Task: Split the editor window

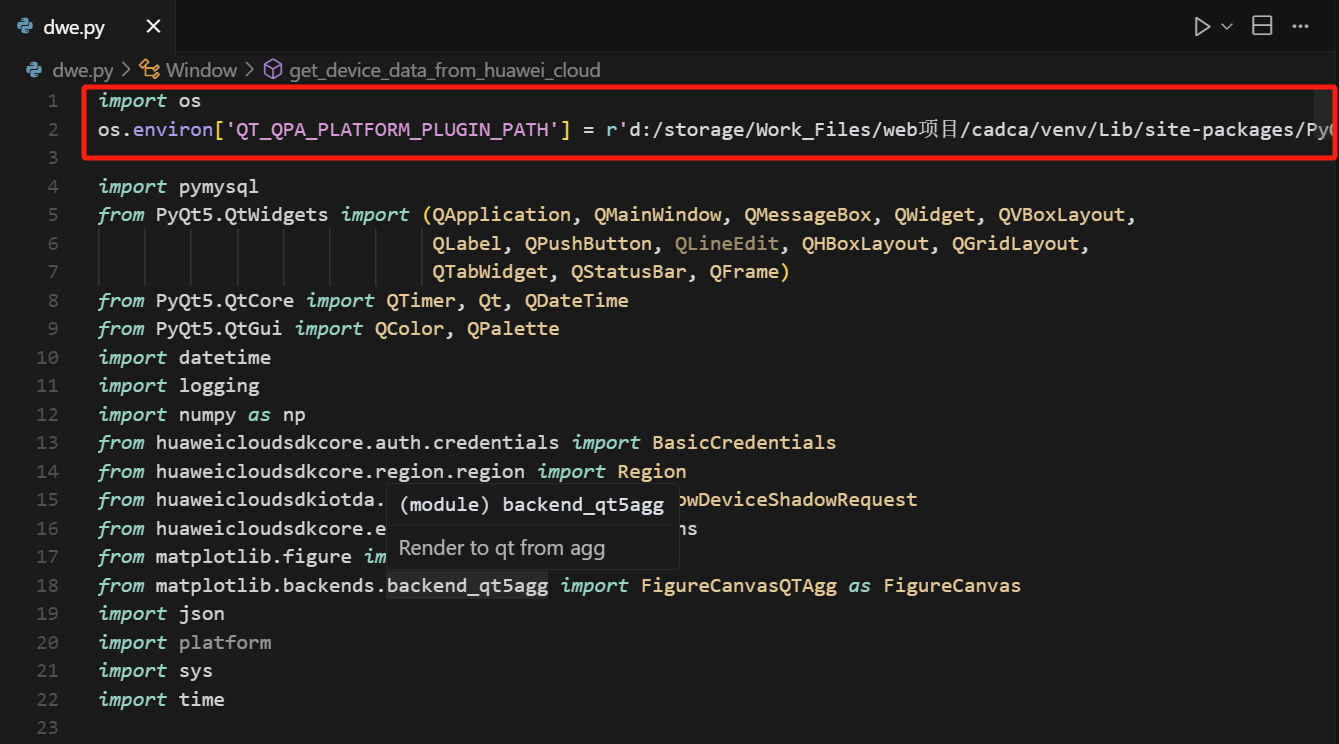Action: pyautogui.click(x=1262, y=25)
